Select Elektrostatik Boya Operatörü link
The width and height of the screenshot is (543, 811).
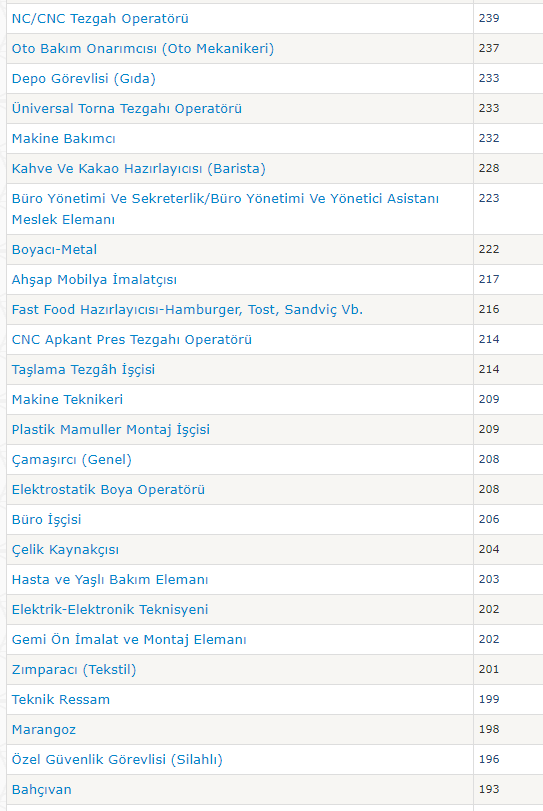[108, 490]
